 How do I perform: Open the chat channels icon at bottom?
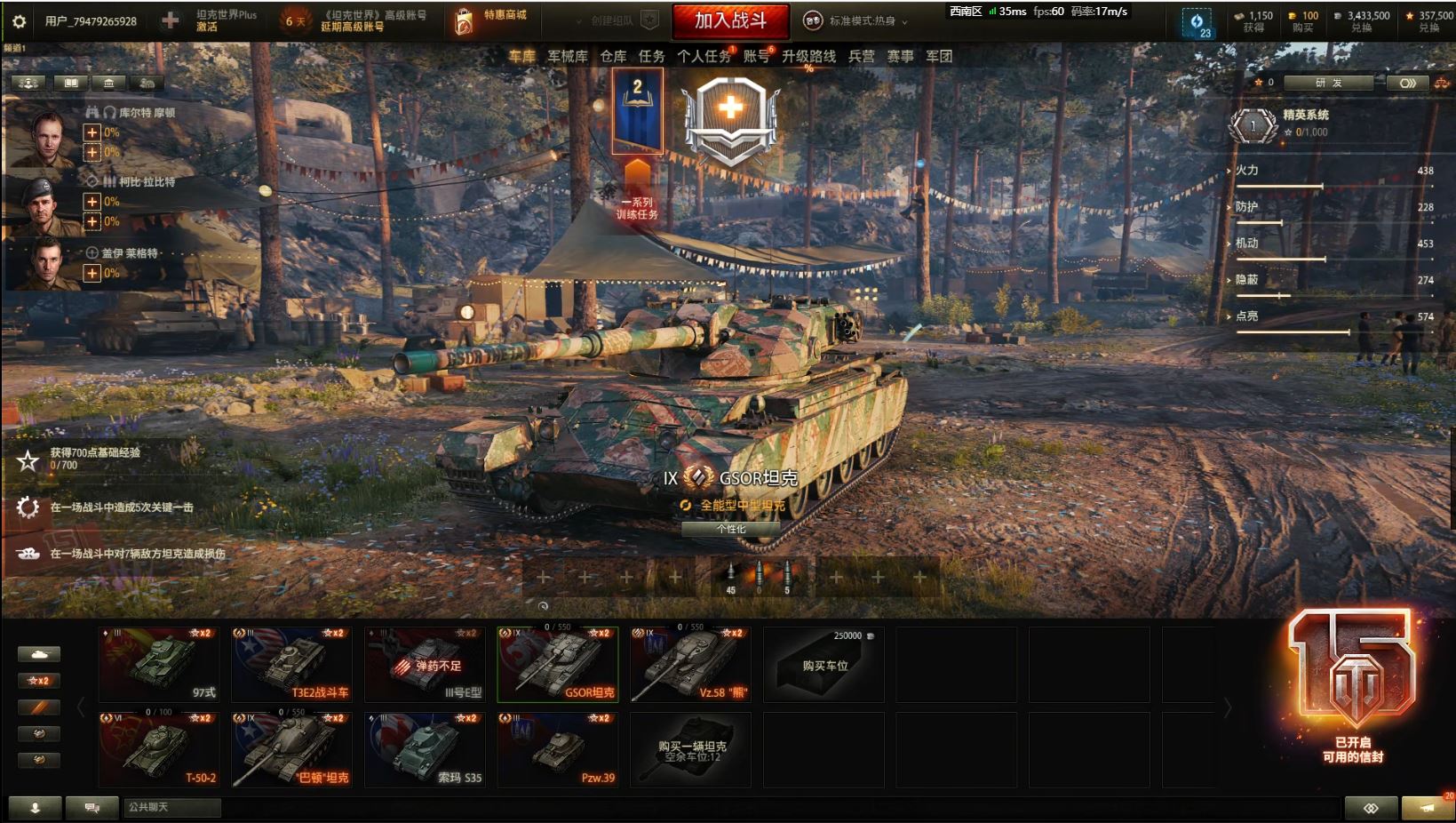coord(91,807)
